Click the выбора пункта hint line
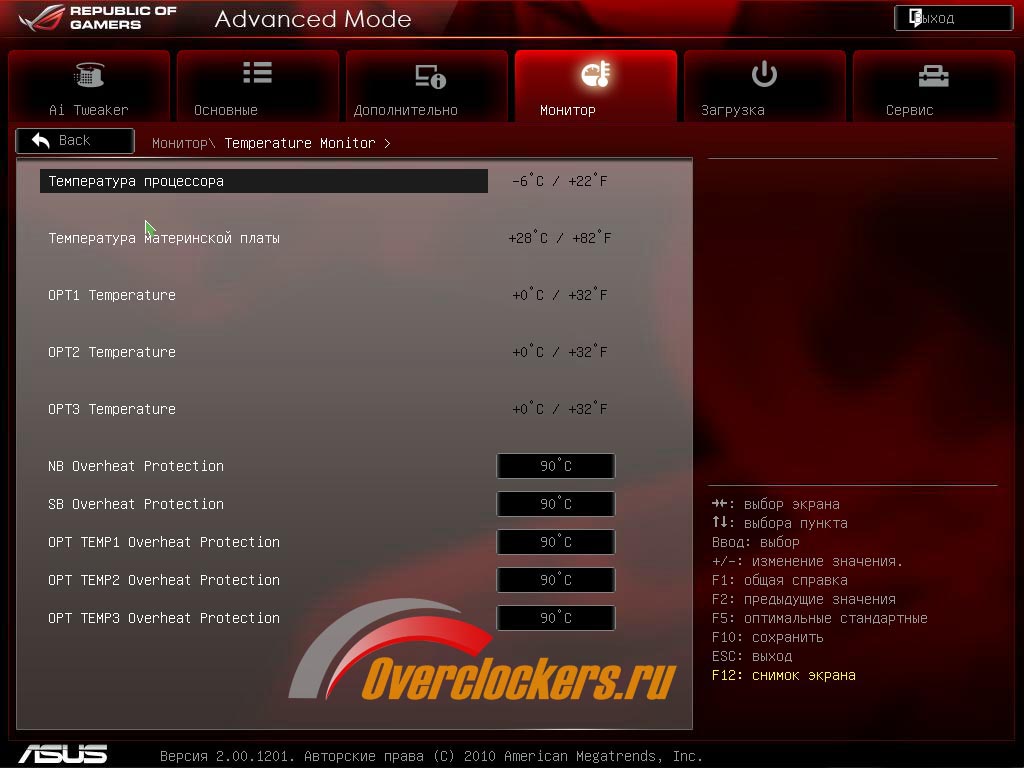The image size is (1024, 768). (x=780, y=522)
